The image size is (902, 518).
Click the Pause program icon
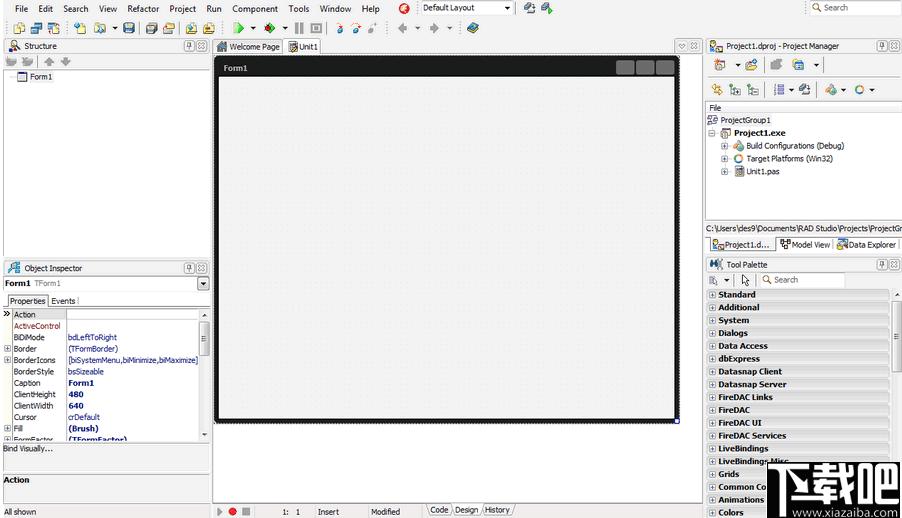299,28
